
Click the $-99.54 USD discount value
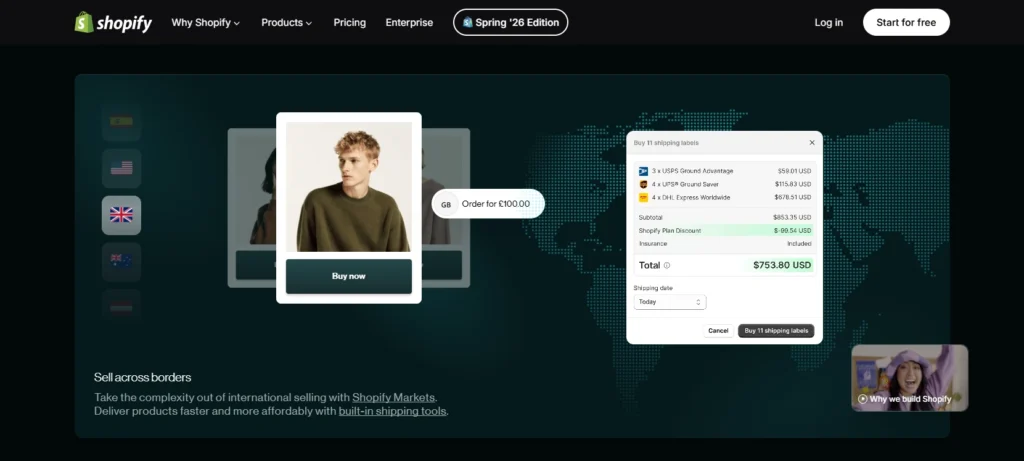coord(792,230)
